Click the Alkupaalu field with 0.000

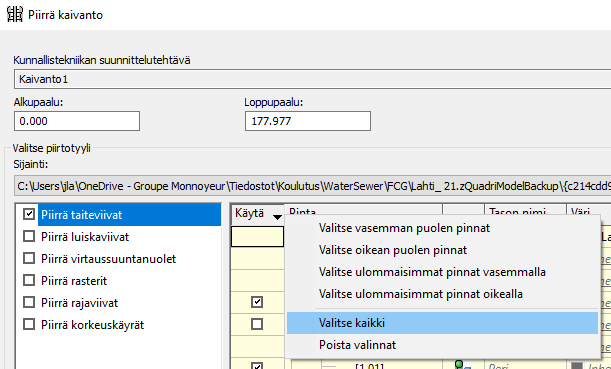(77, 121)
